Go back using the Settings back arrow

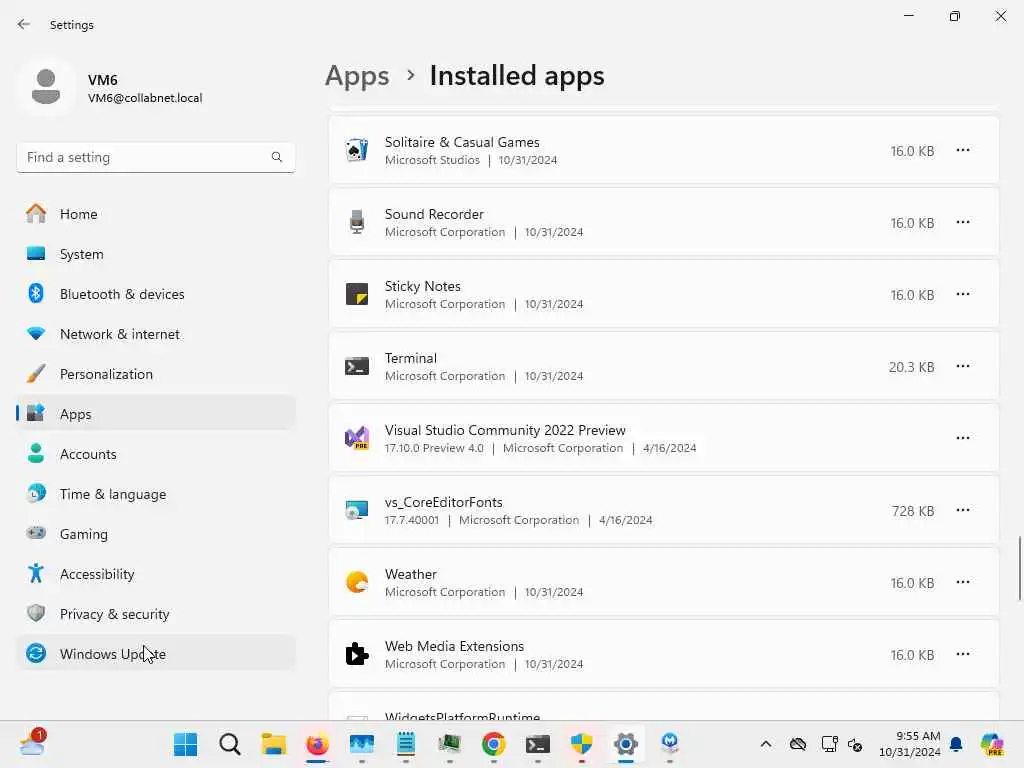[x=24, y=24]
